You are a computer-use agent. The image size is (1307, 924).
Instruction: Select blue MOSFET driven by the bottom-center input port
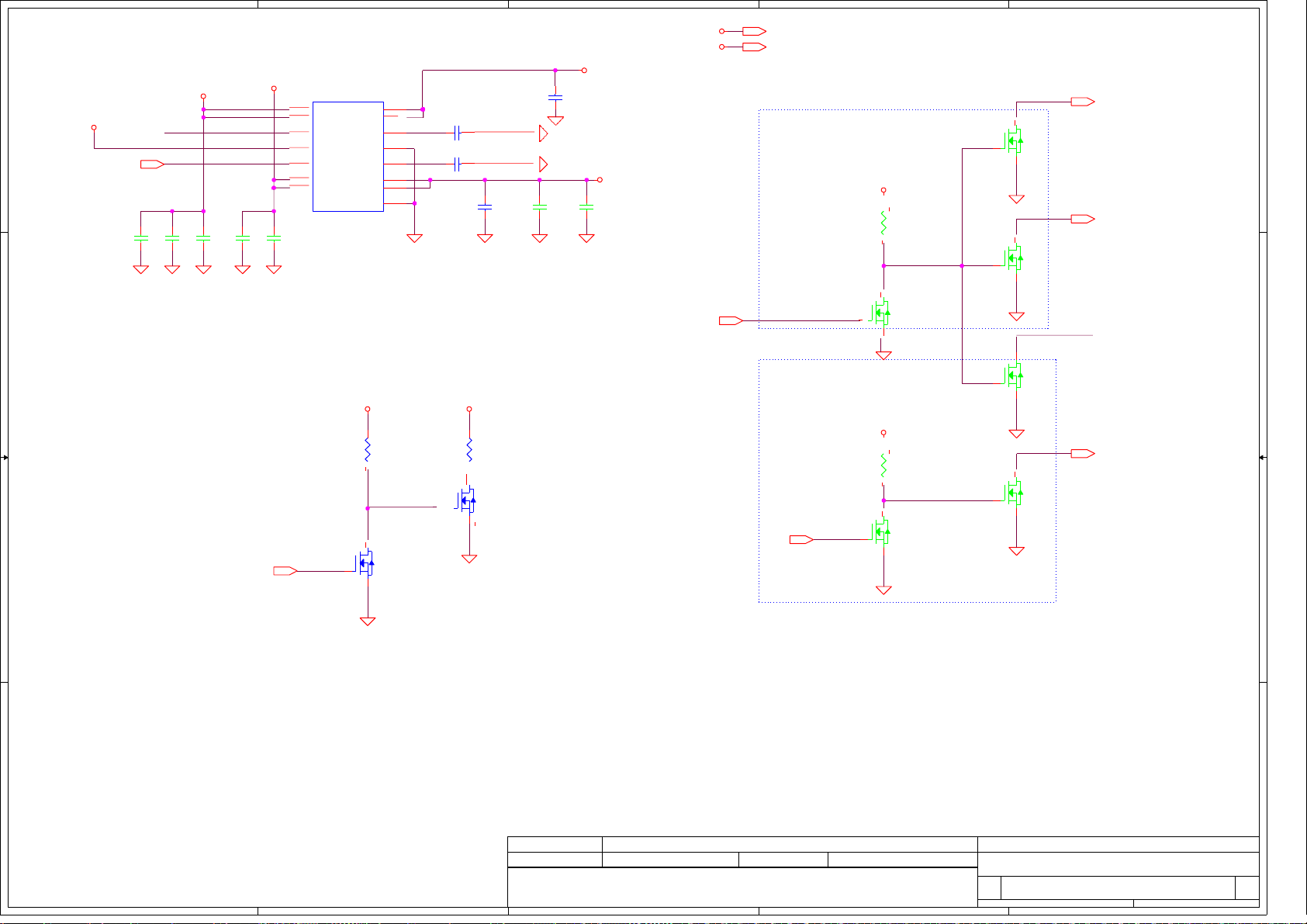[x=365, y=564]
